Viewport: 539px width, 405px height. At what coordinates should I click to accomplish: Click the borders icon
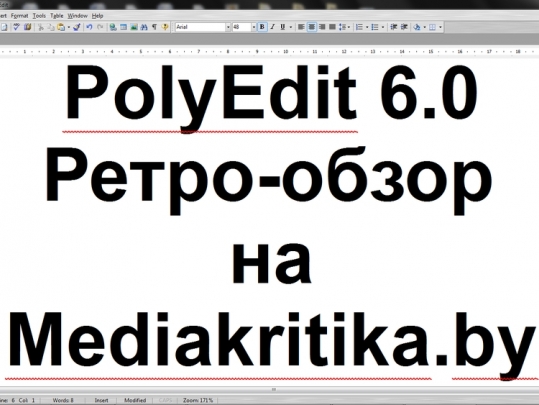tap(433, 27)
